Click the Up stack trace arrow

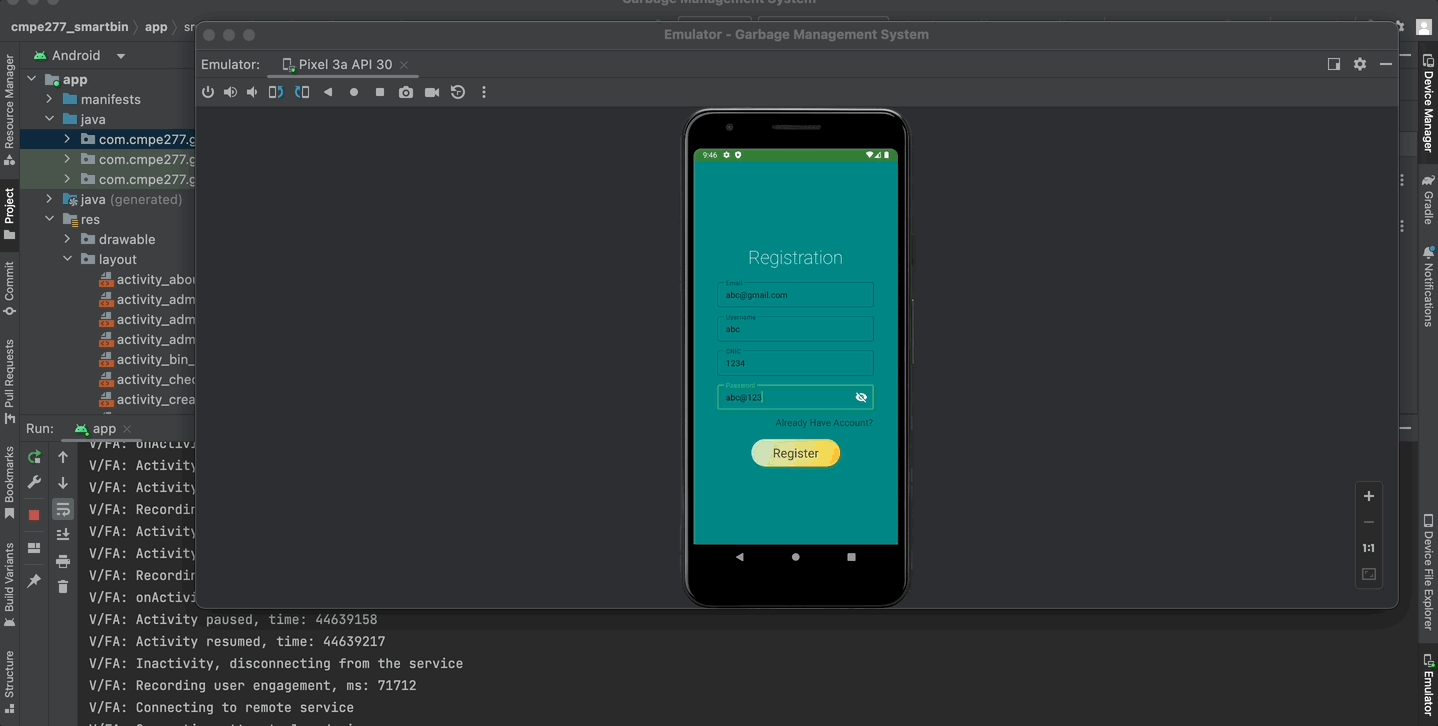pos(63,457)
